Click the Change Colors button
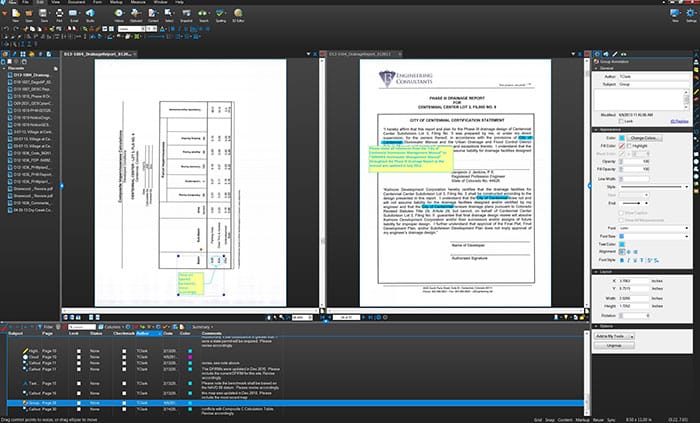700x423 pixels. 643,138
